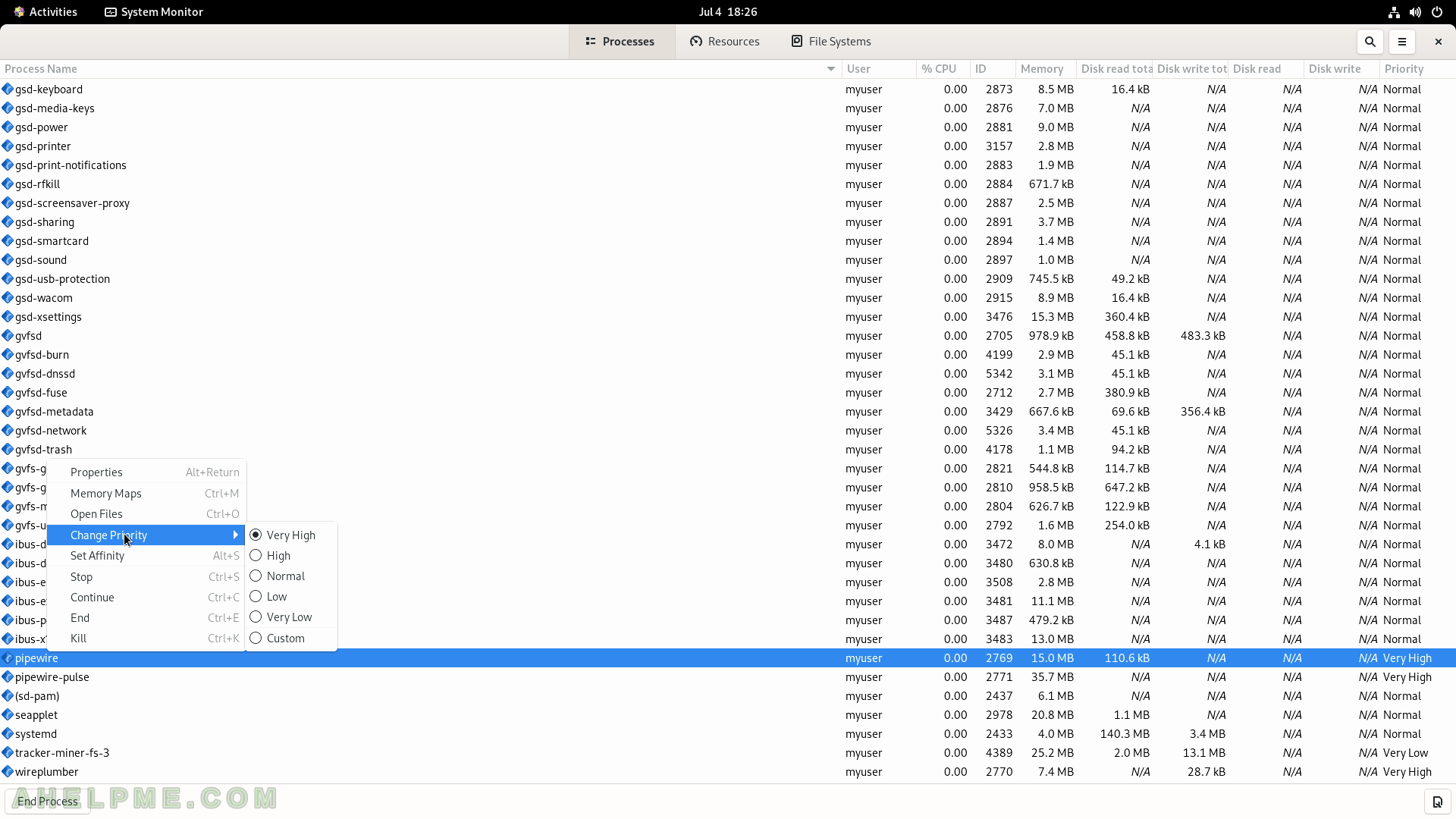Click the pipewire-pulse process icon
This screenshot has height=819, width=1456.
coord(8,676)
